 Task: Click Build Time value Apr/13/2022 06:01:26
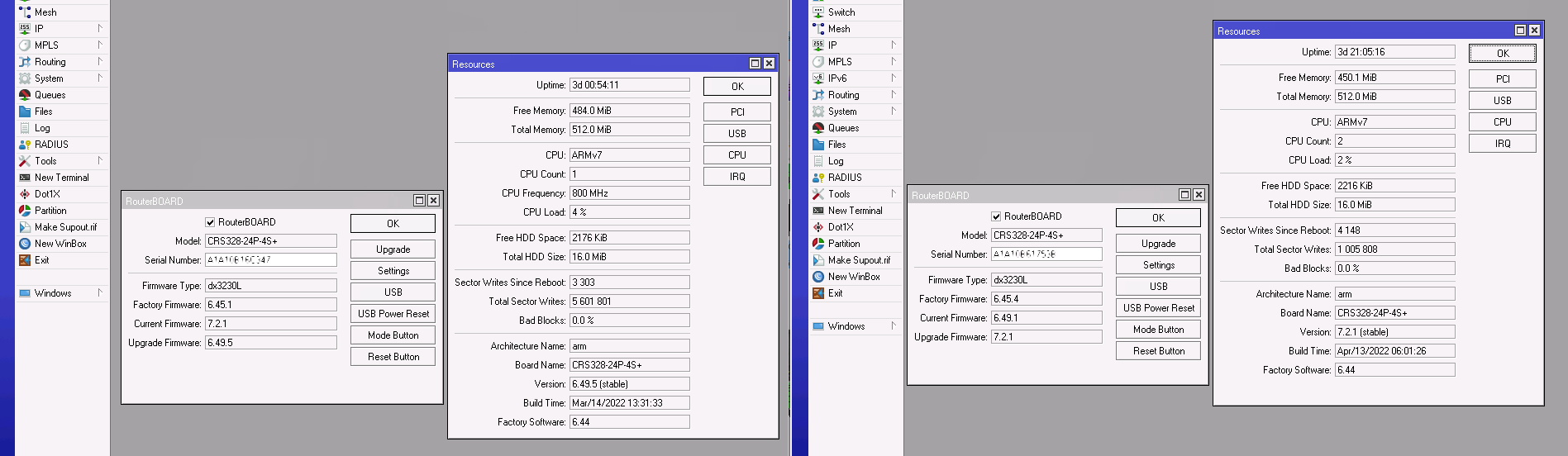1395,351
